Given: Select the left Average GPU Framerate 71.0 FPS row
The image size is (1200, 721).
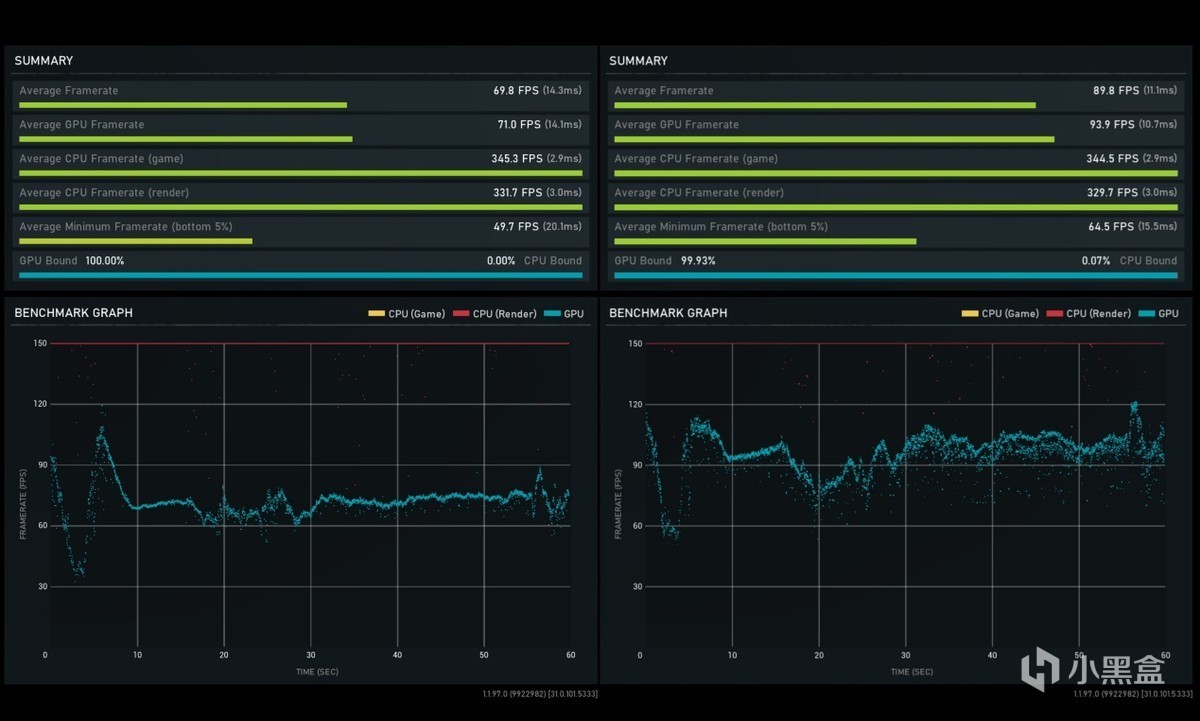Looking at the screenshot, I should pos(300,129).
